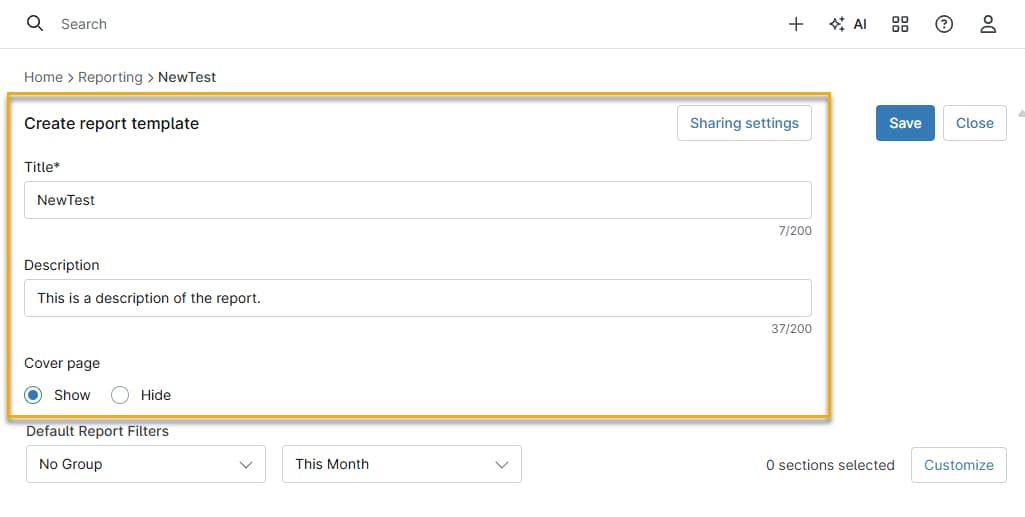Select the Show cover page option
1025x517 pixels.
pos(34,395)
